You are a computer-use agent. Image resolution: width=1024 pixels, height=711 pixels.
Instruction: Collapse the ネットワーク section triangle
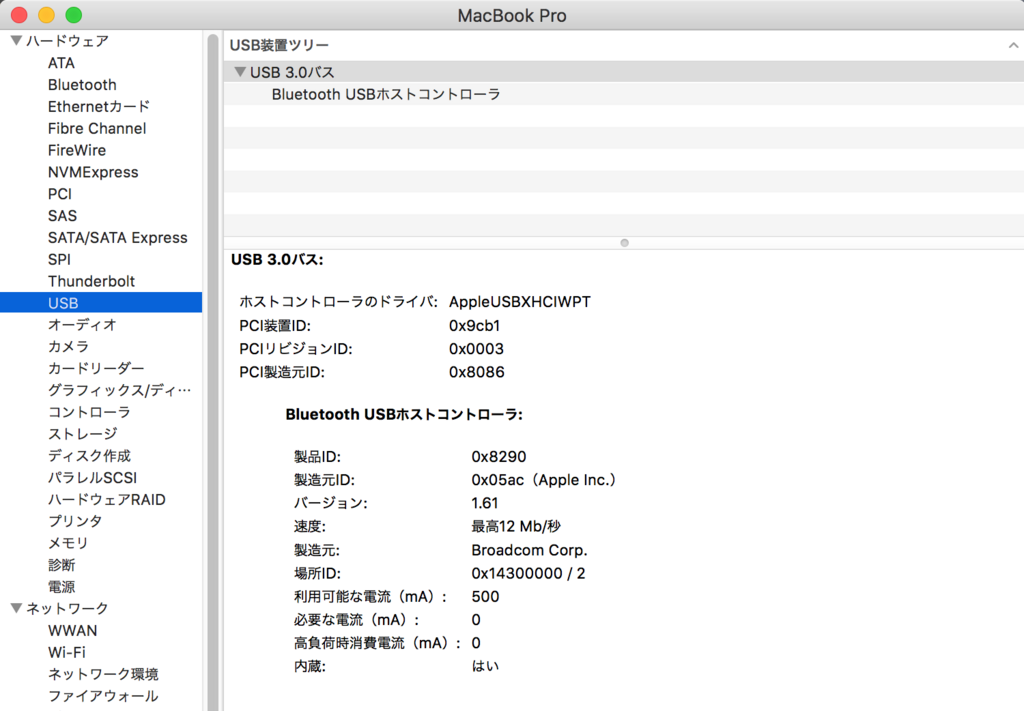tap(17, 608)
